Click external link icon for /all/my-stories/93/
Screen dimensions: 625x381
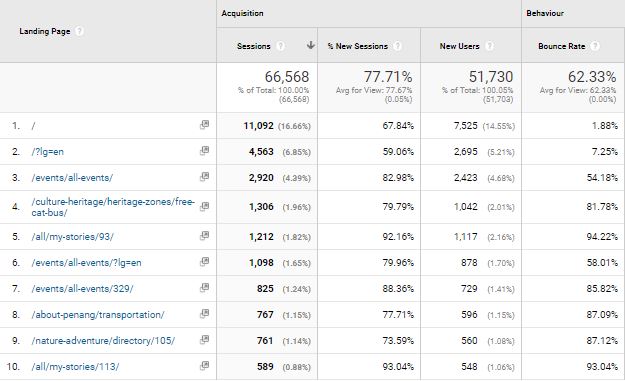pos(204,236)
